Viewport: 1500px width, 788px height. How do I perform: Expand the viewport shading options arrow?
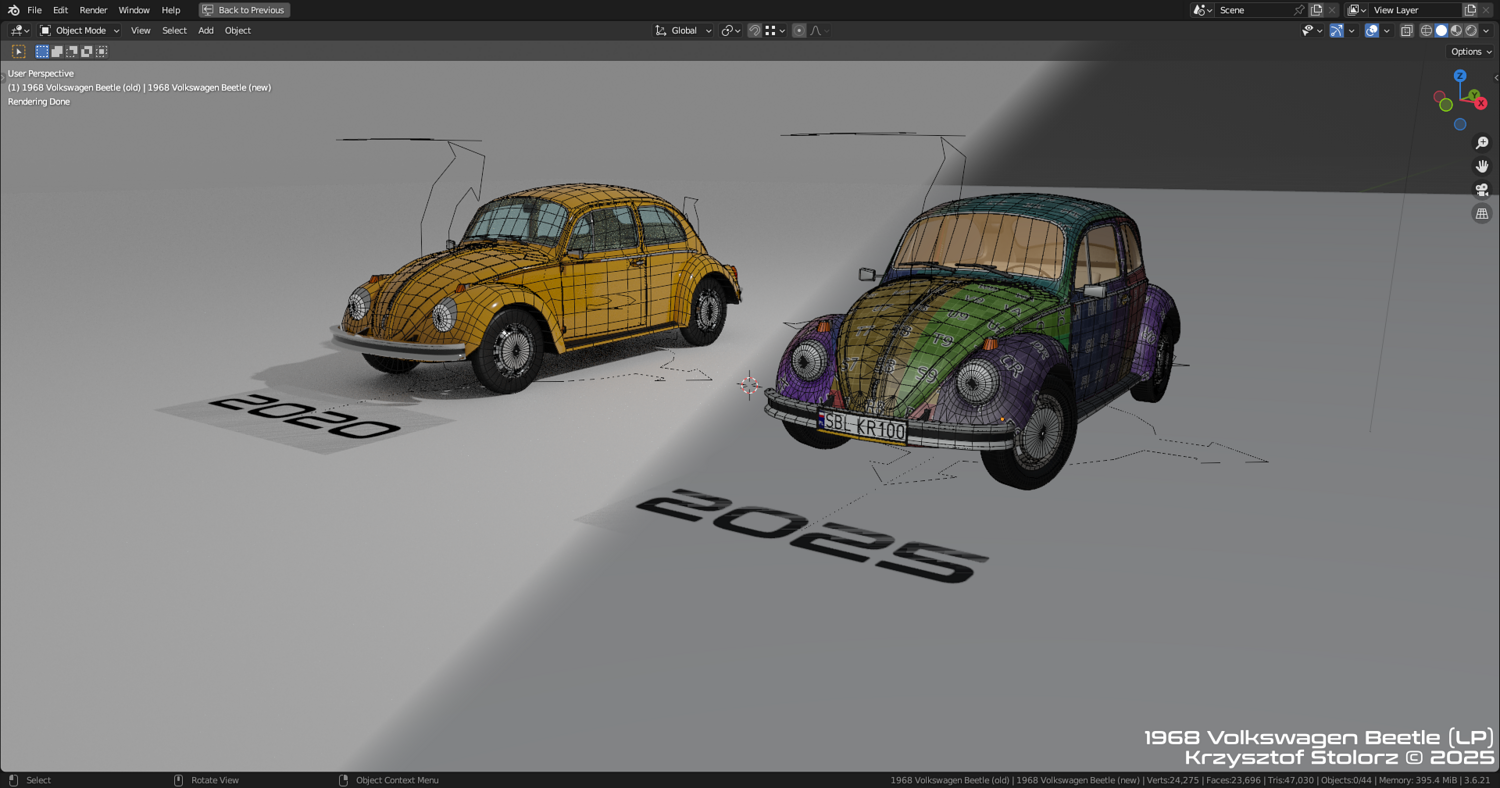pyautogui.click(x=1486, y=31)
